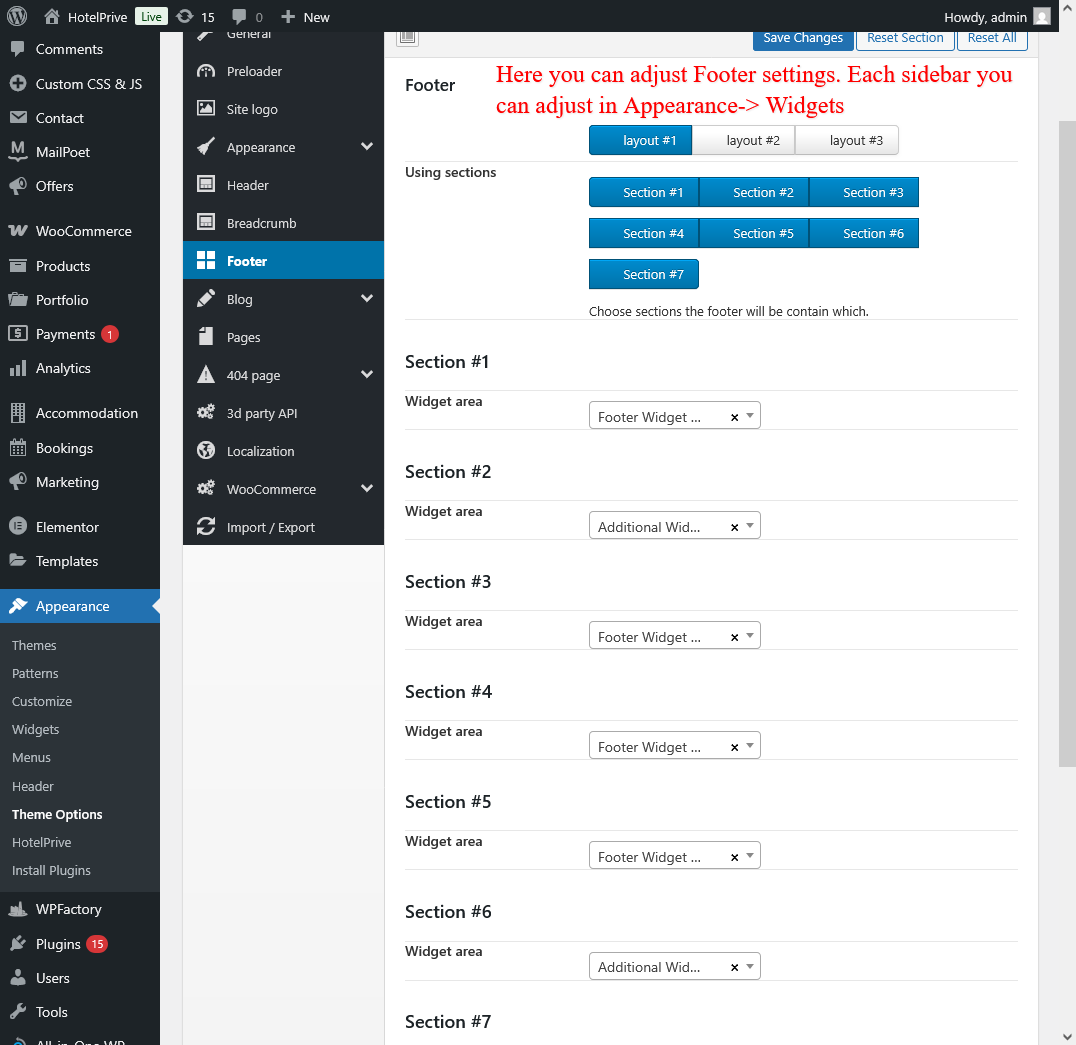Click the Import / Export refresh icon
The height and width of the screenshot is (1045, 1076).
click(x=206, y=527)
